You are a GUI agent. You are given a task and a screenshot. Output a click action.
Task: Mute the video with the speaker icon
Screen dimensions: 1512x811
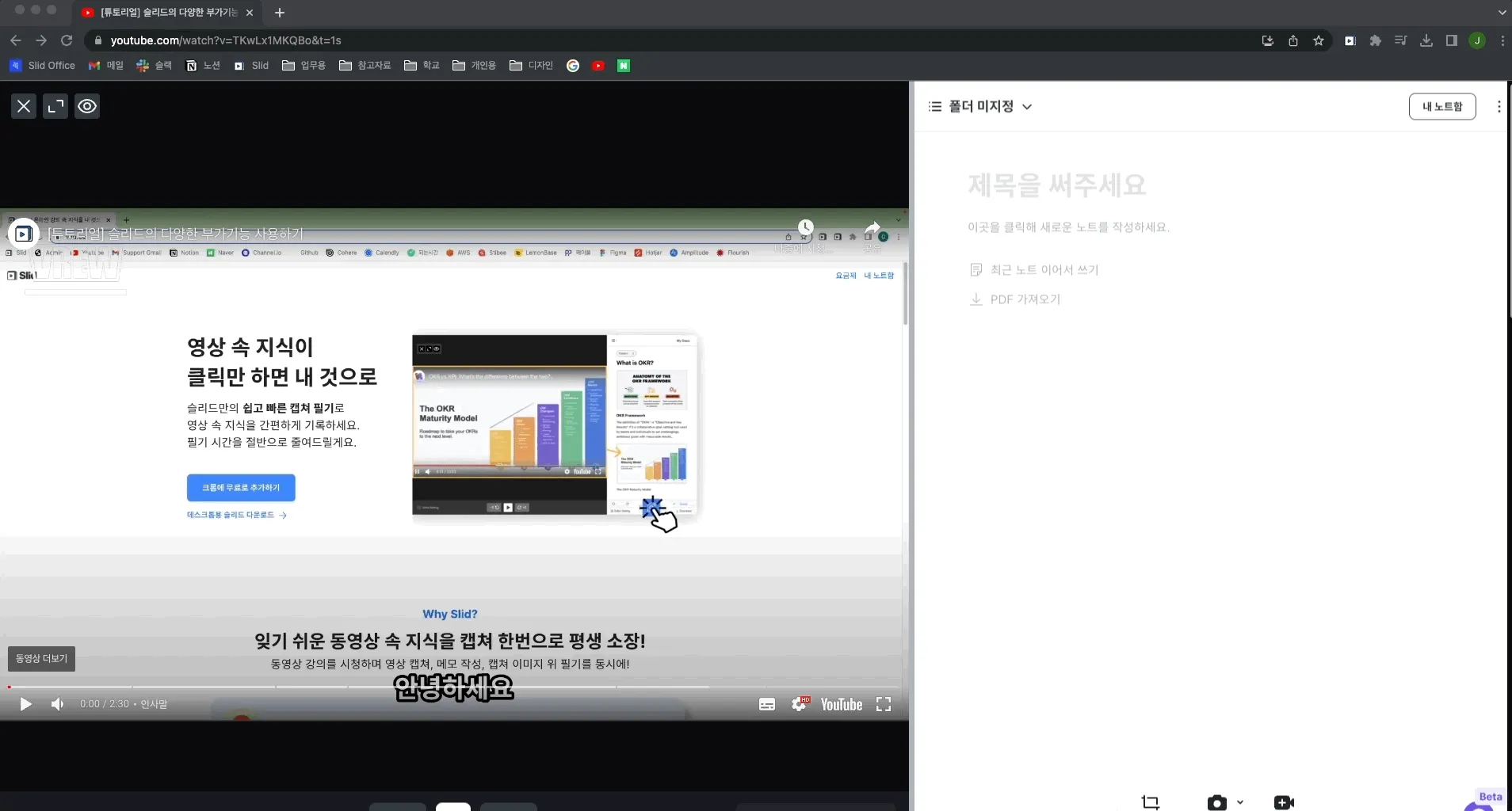tap(57, 704)
